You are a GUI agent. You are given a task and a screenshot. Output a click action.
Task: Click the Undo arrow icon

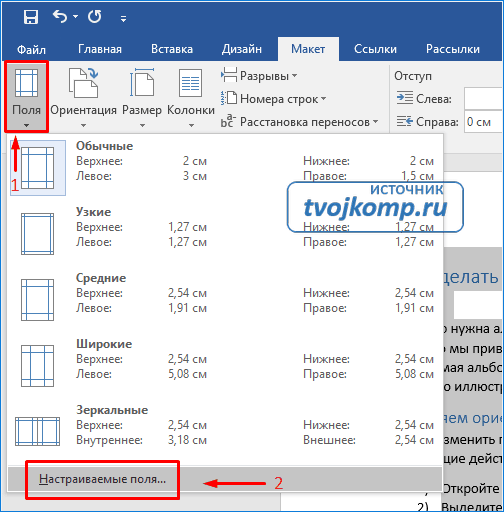[x=60, y=16]
